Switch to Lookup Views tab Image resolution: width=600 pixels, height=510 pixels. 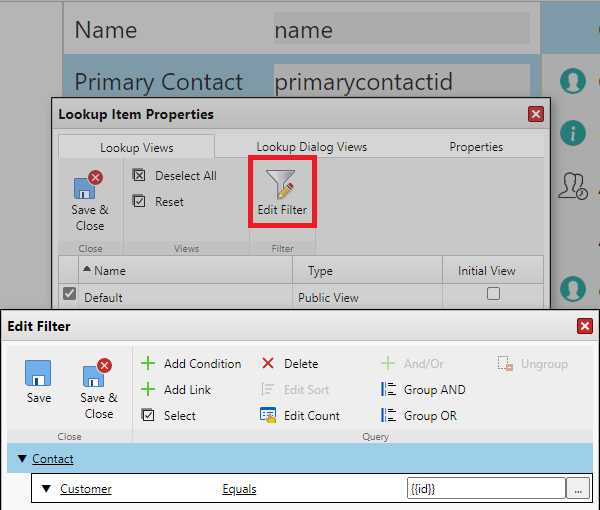click(x=137, y=147)
